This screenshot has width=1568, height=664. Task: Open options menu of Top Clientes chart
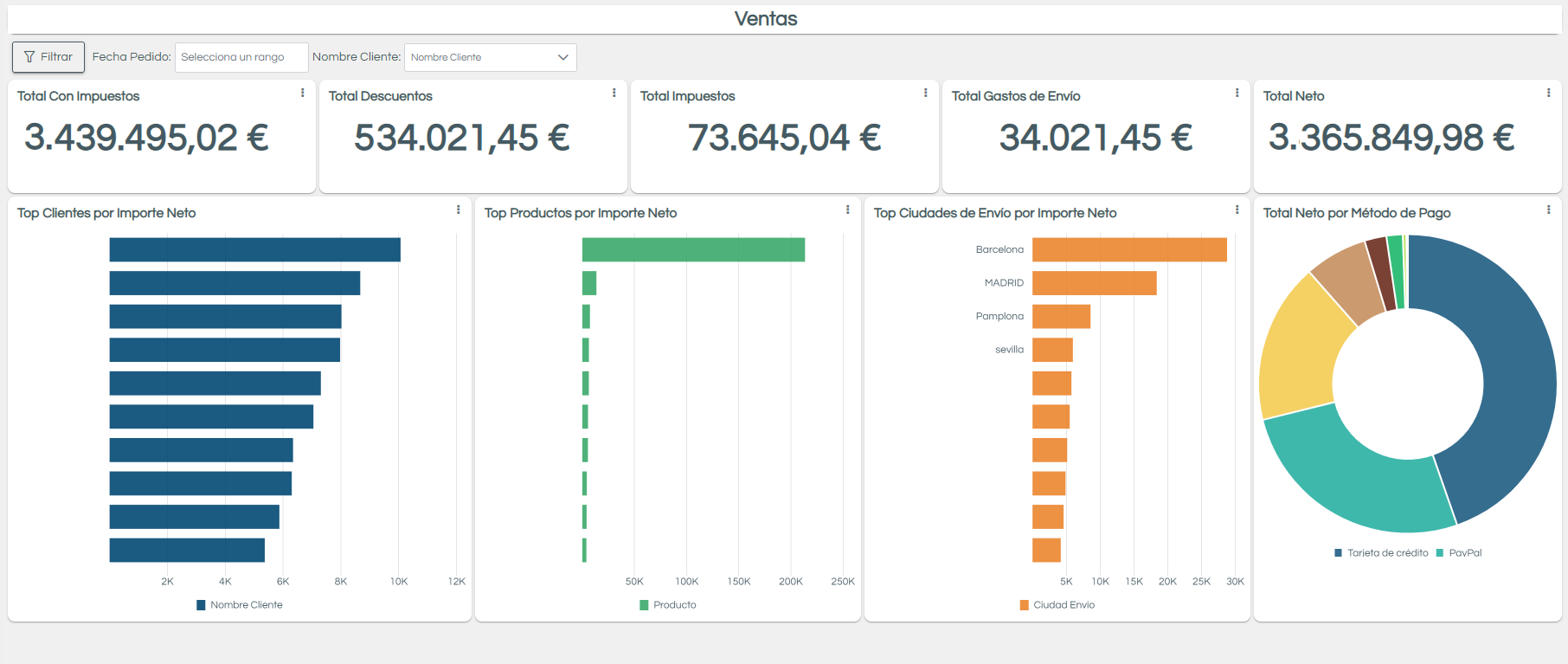(458, 210)
